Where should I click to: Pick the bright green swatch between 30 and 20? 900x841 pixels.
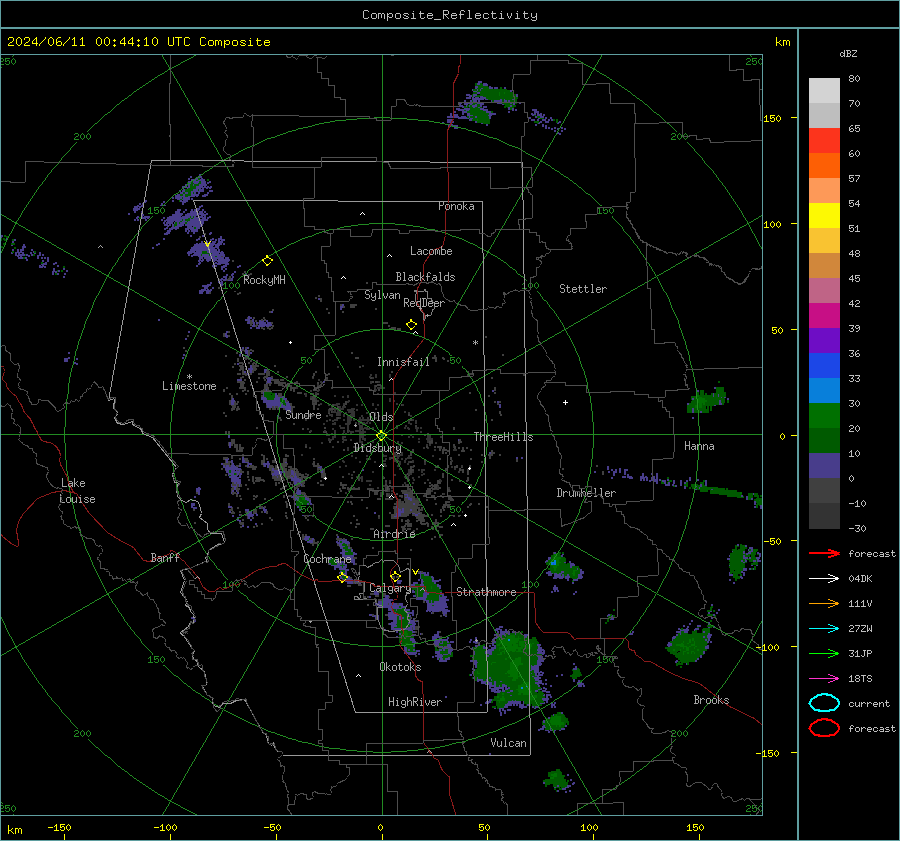tap(824, 416)
